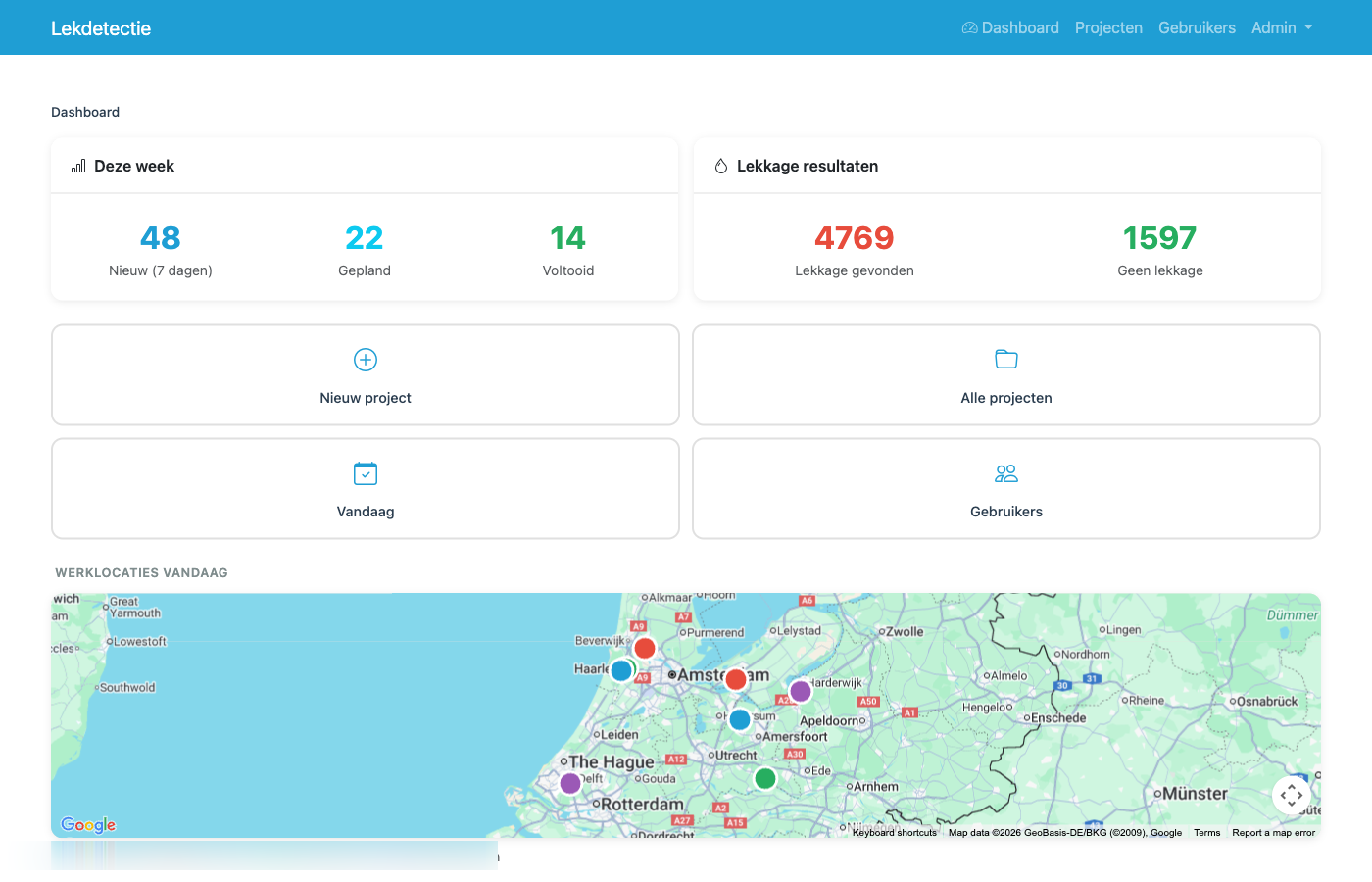Click the bar chart icon beside Deze week
The height and width of the screenshot is (882, 1372).
[x=77, y=166]
